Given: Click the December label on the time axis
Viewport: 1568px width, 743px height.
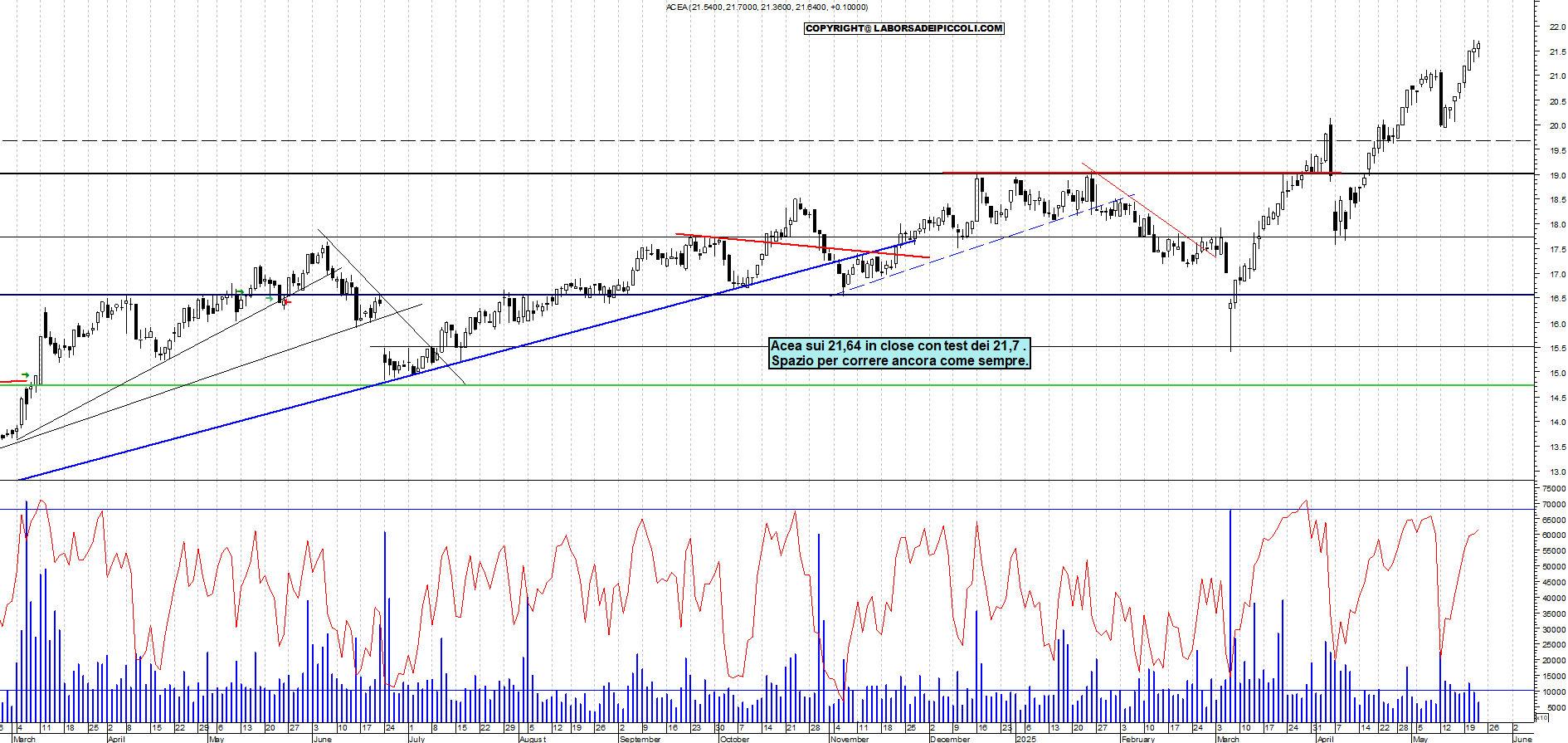Looking at the screenshot, I should [950, 739].
